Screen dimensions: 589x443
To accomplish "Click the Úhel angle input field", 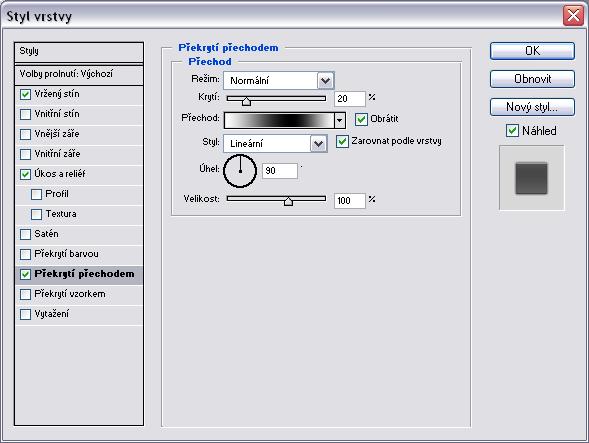I will click(279, 171).
